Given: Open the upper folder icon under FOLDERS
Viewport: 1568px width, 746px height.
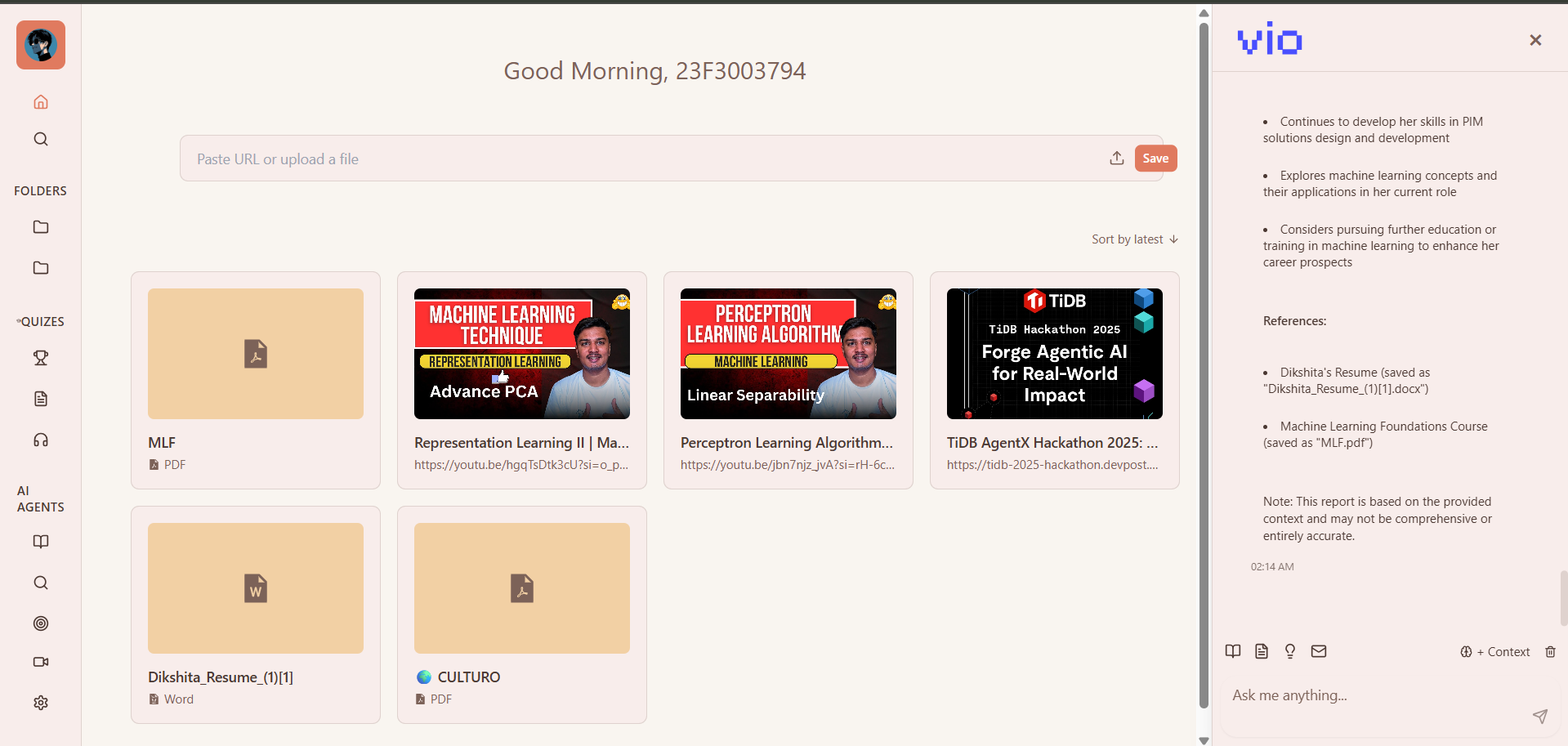Looking at the screenshot, I should [41, 227].
